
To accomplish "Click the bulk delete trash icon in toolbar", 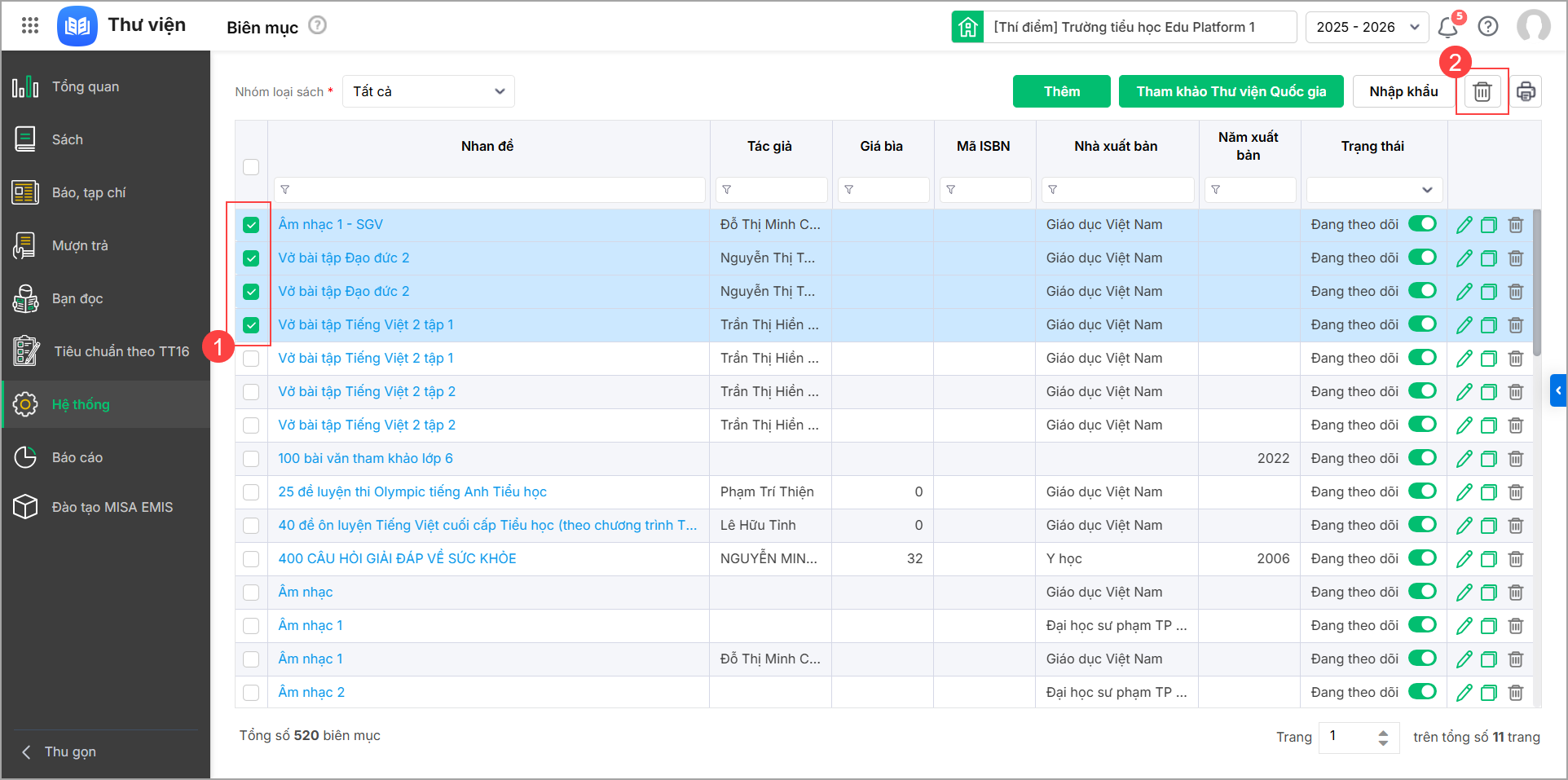I will coord(1482,91).
